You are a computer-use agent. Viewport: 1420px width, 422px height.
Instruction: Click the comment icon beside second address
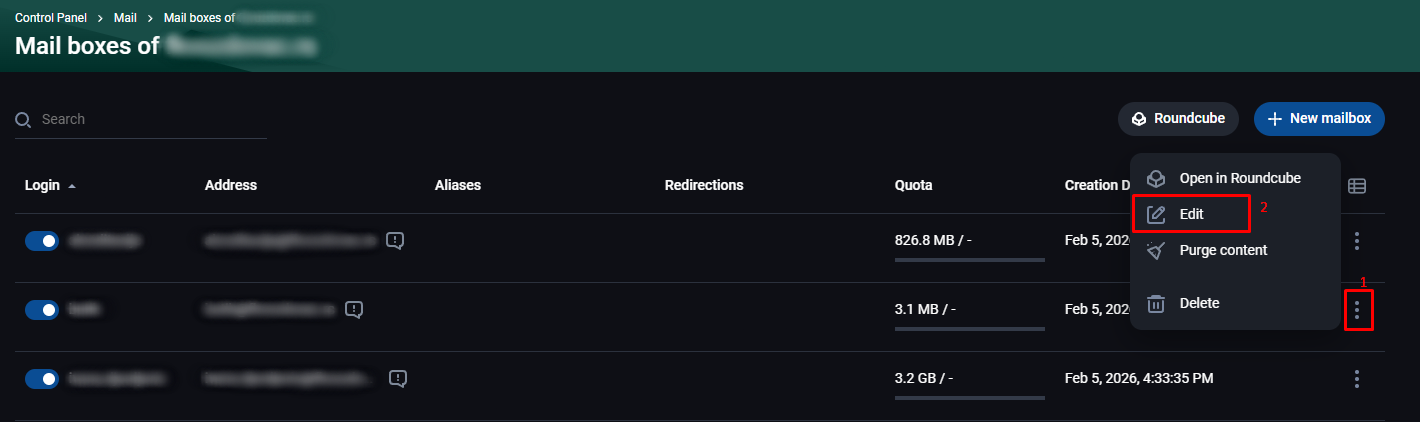(x=354, y=309)
